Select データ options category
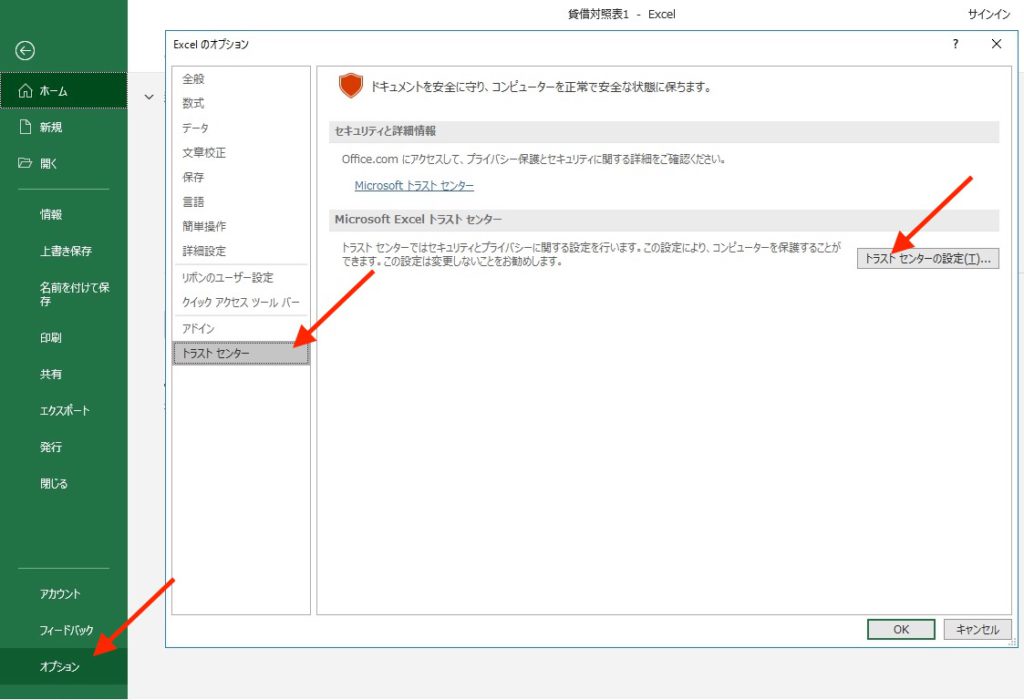This screenshot has width=1024, height=700. (240, 128)
